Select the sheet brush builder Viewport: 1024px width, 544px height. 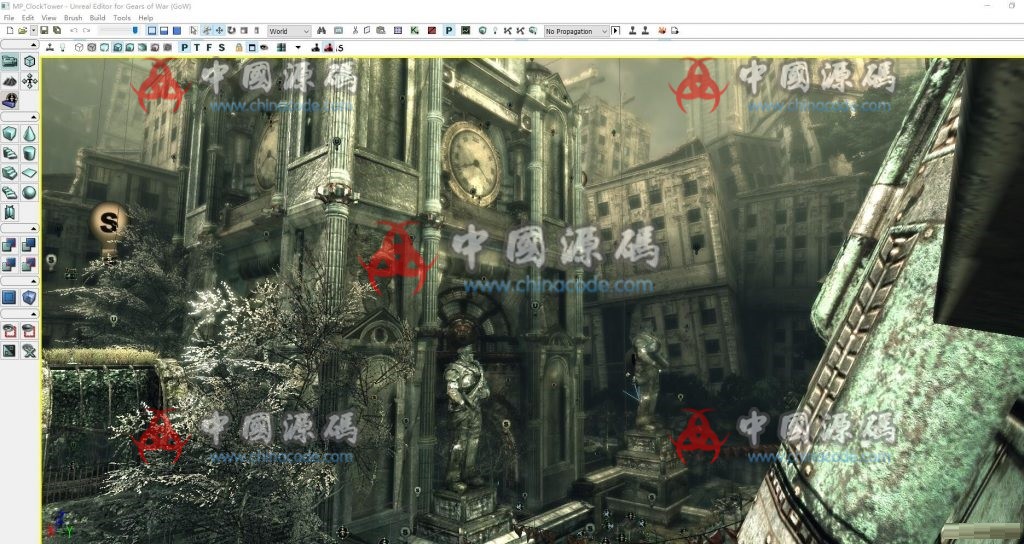(x=29, y=173)
